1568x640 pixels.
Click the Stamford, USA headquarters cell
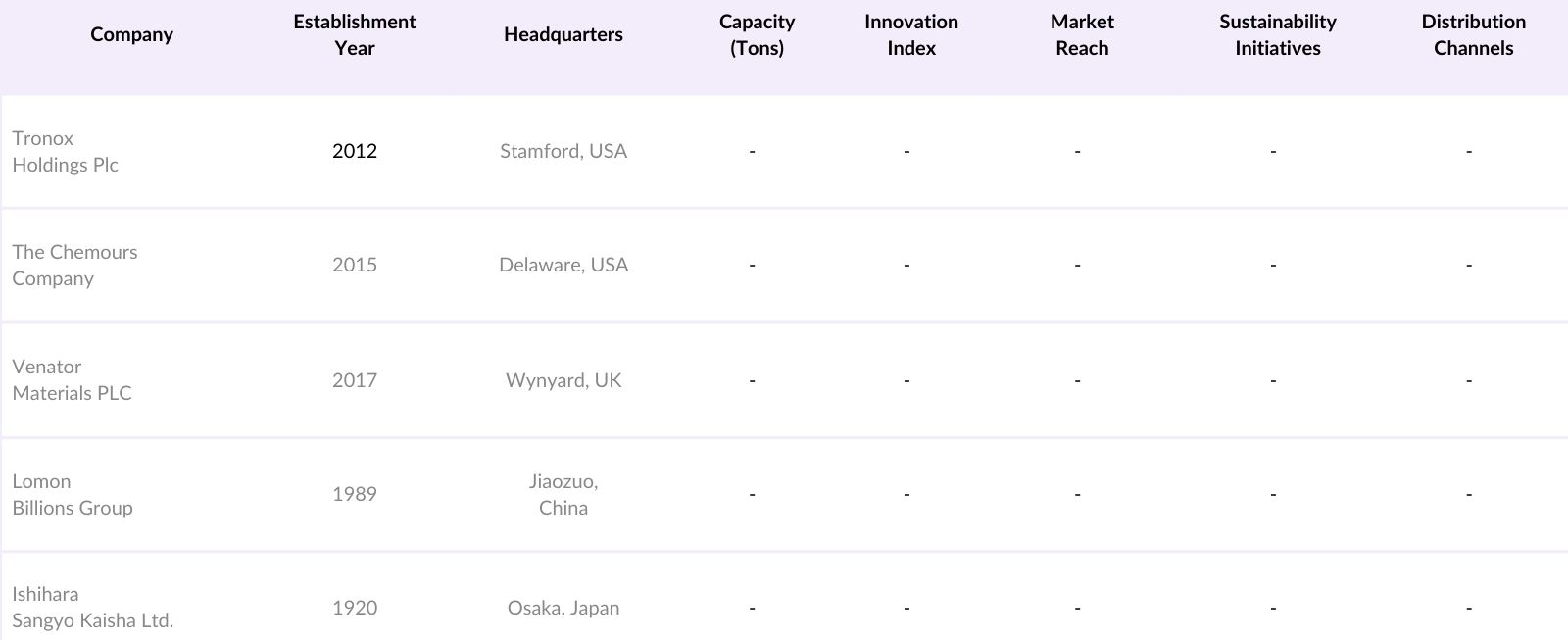pyautogui.click(x=563, y=151)
